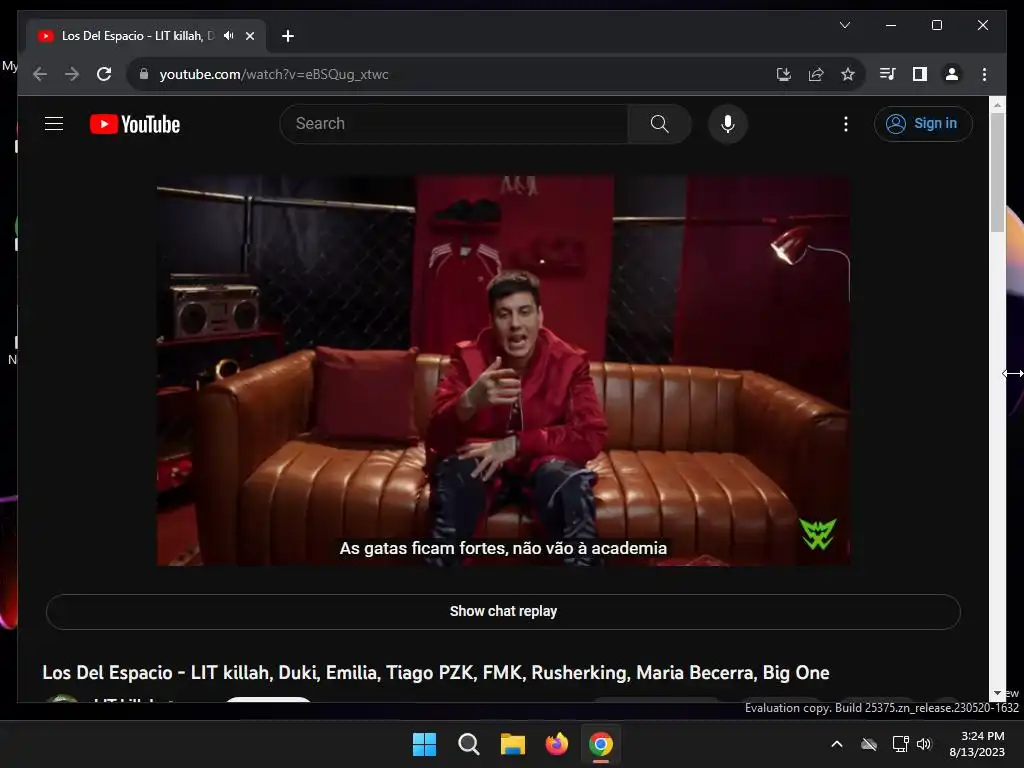Open Chrome three-dot customize menu
The height and width of the screenshot is (768, 1024).
pos(984,74)
